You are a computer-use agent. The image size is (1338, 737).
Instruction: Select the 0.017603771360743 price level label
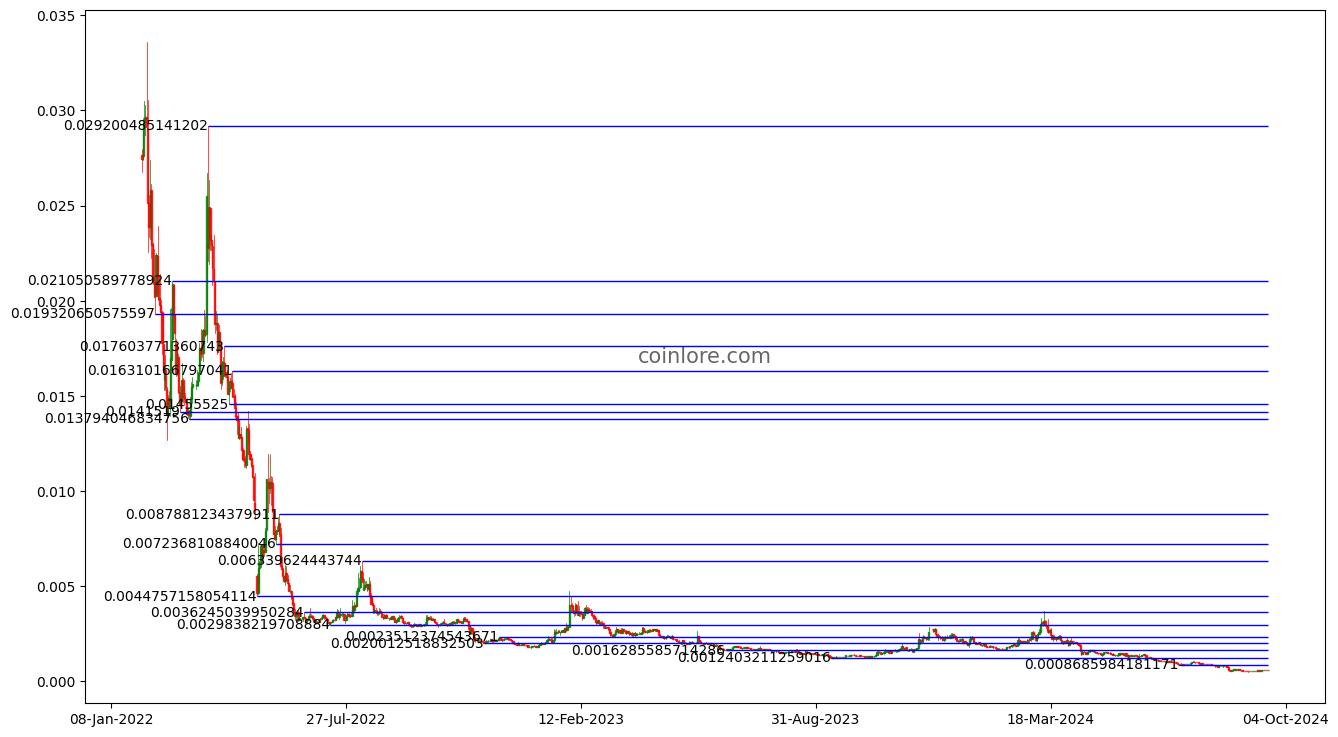coord(152,347)
